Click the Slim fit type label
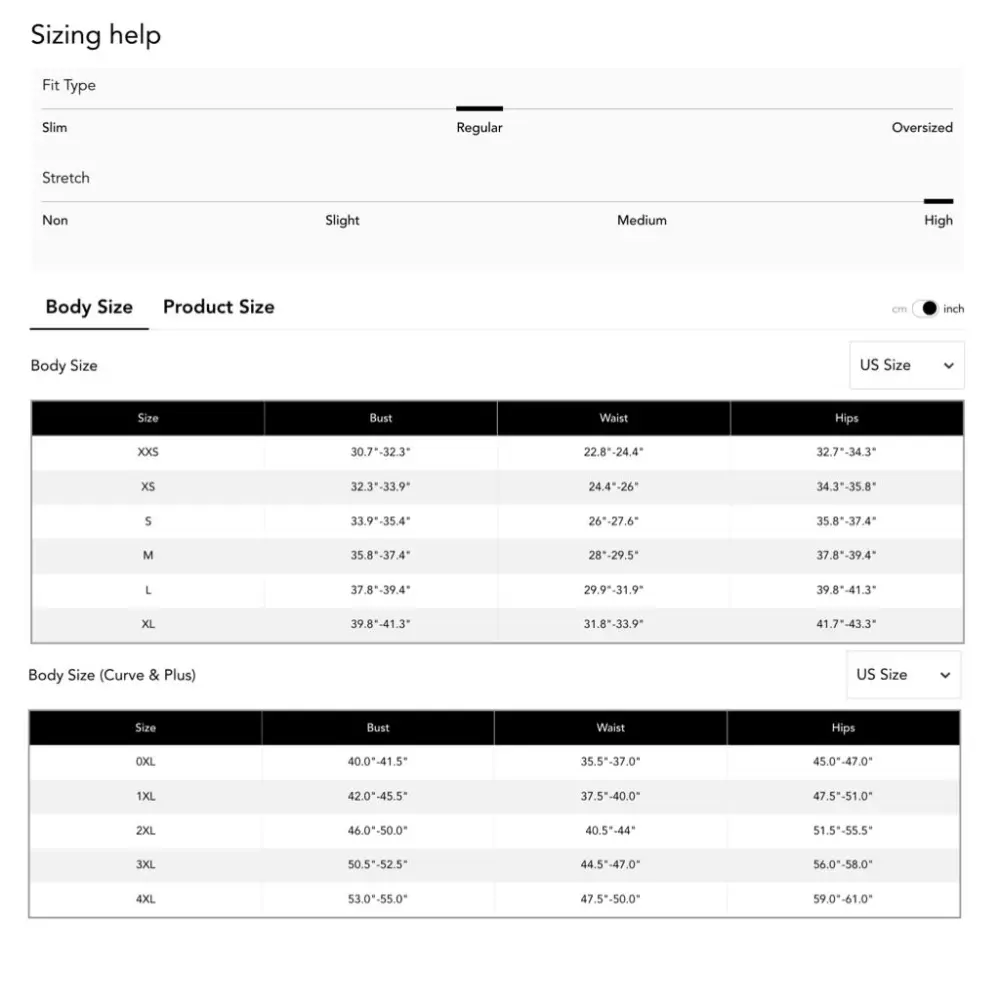1000x1000 pixels. (x=55, y=128)
